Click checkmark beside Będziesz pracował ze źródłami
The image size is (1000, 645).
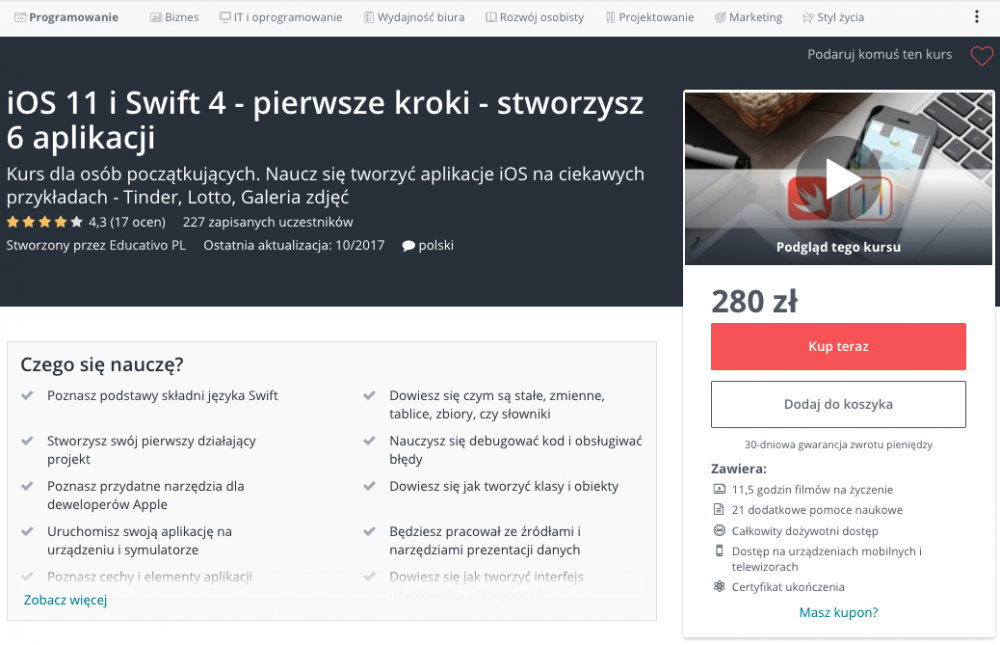point(369,531)
